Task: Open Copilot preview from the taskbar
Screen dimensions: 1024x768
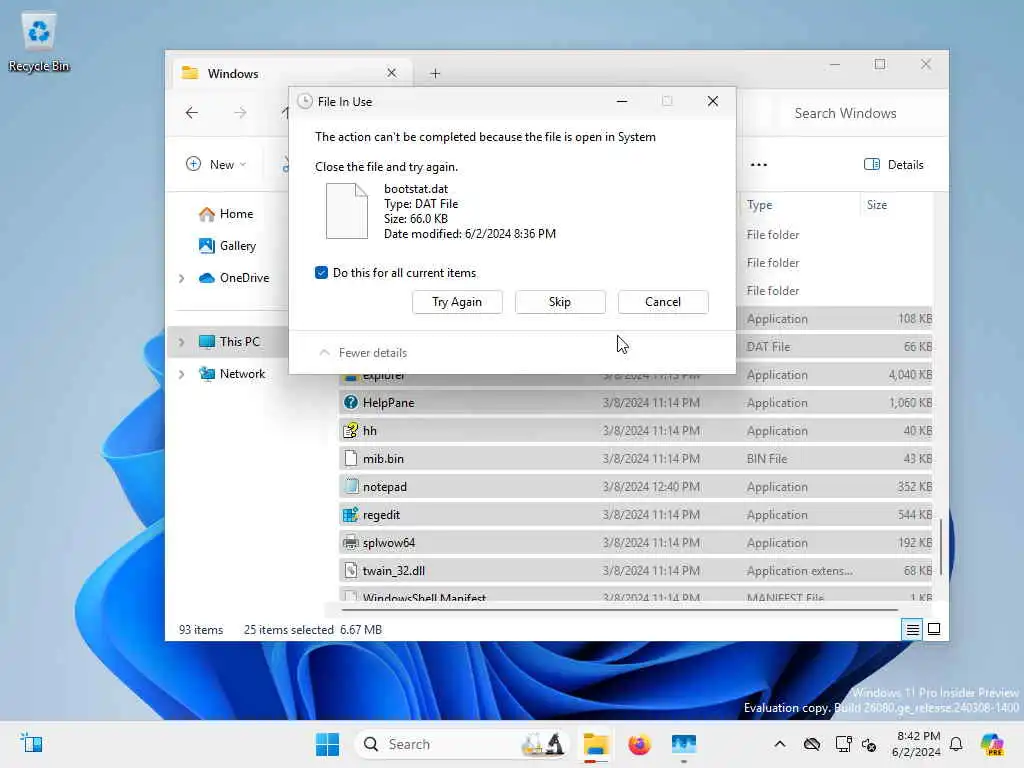Action: click(992, 744)
